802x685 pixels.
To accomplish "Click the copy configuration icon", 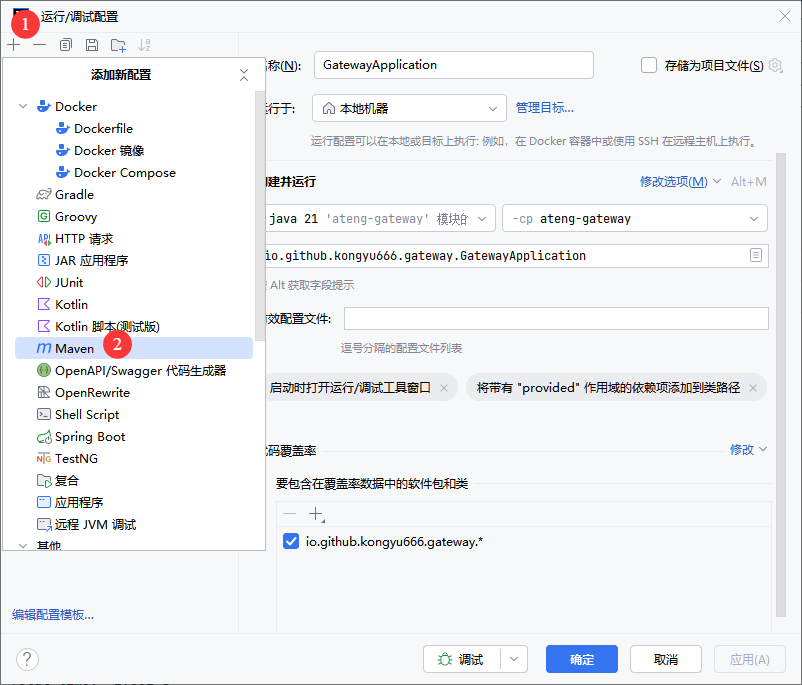I will click(x=66, y=45).
